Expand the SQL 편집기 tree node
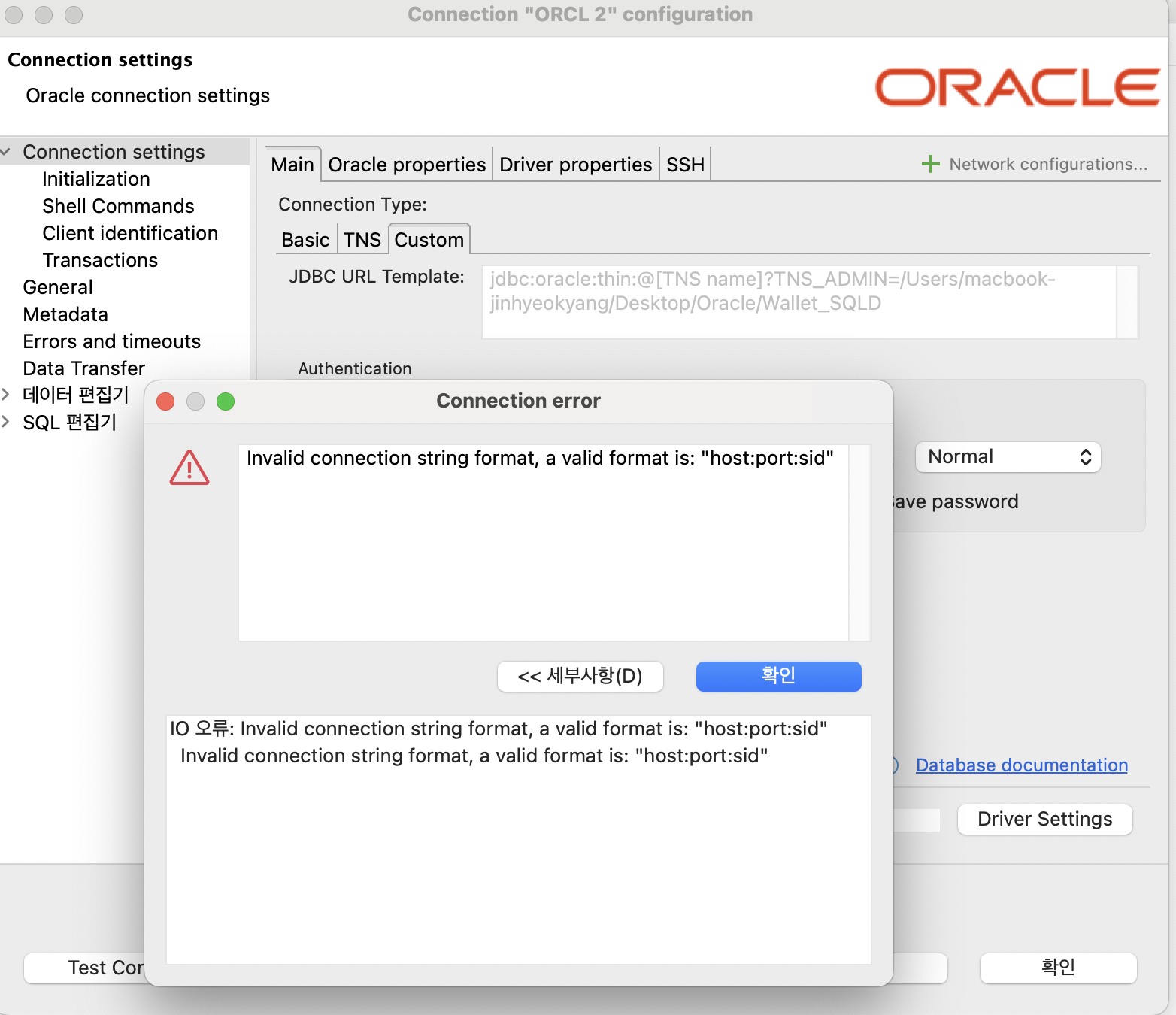This screenshot has width=1176, height=1015. coord(6,422)
